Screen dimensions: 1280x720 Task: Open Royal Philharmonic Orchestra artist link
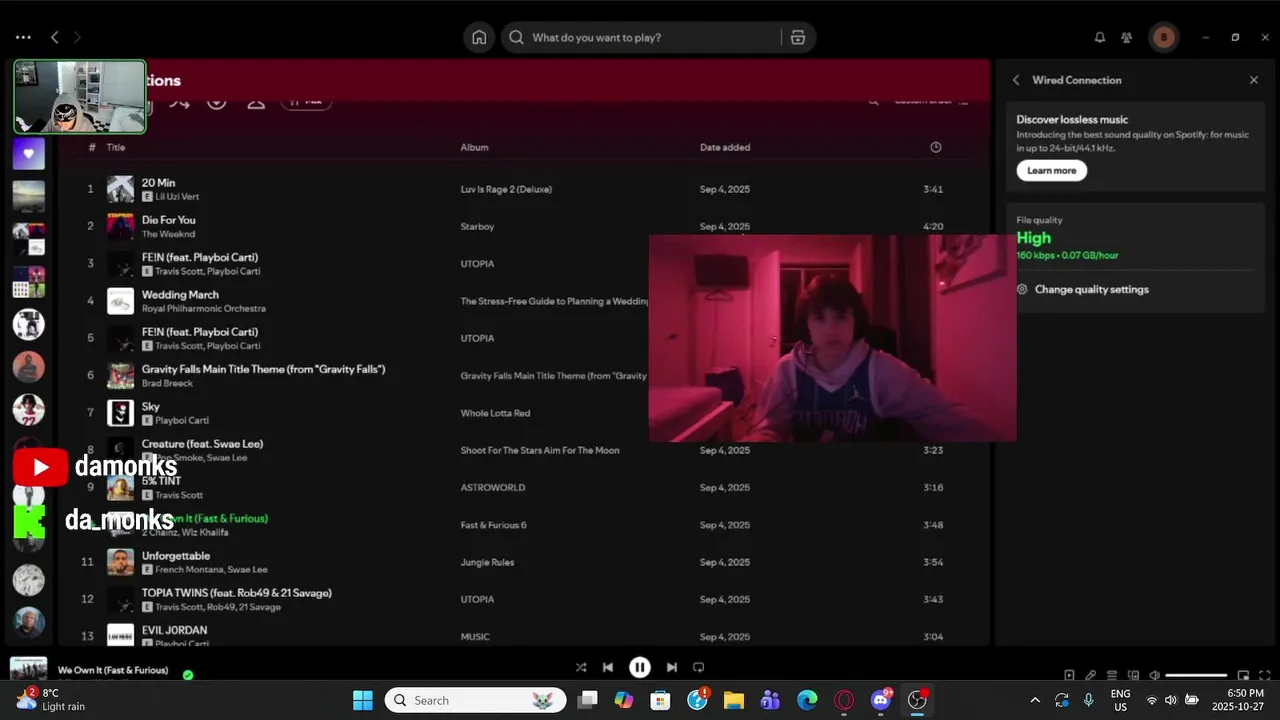[x=204, y=308]
